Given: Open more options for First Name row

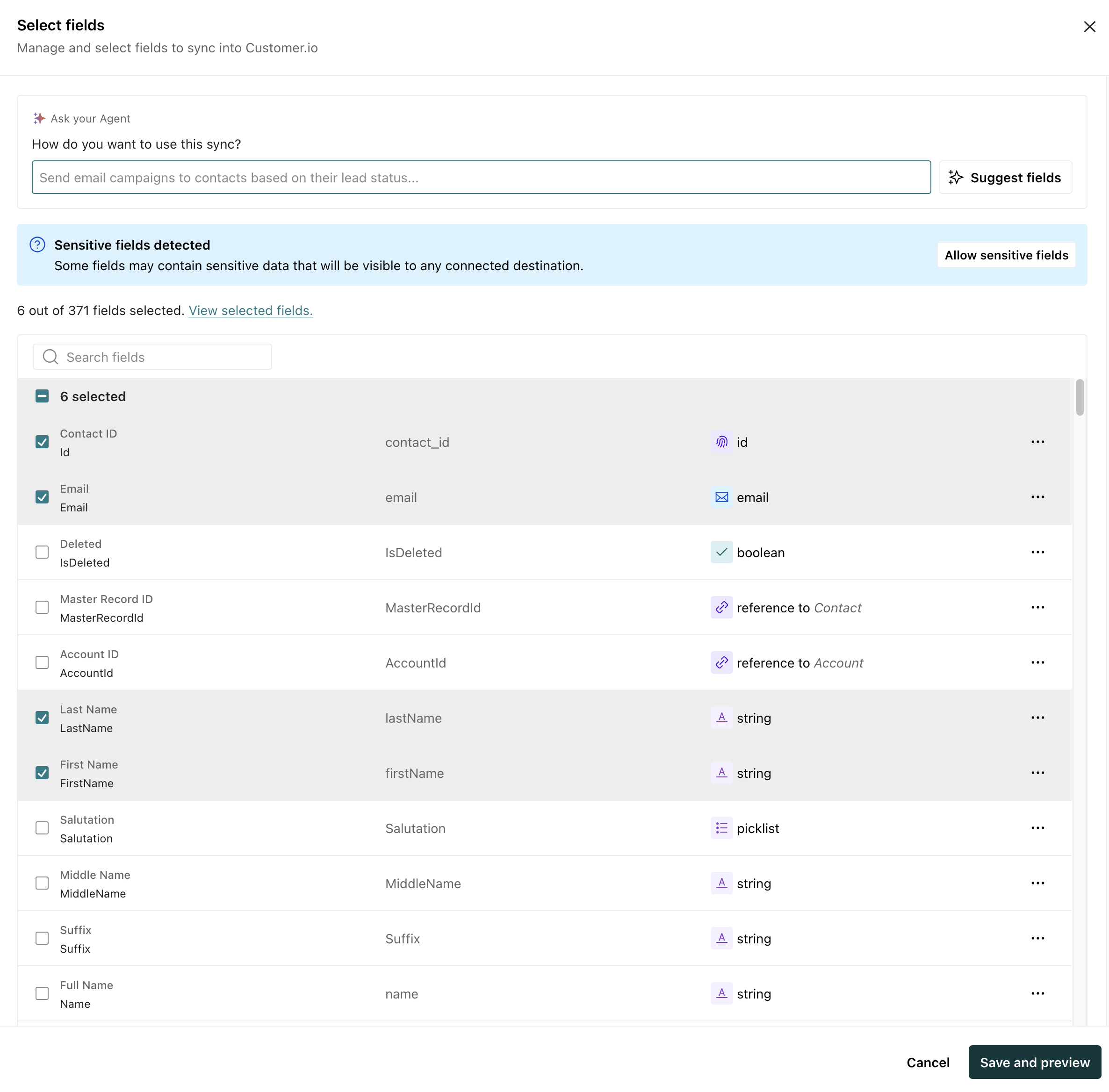Looking at the screenshot, I should 1037,773.
